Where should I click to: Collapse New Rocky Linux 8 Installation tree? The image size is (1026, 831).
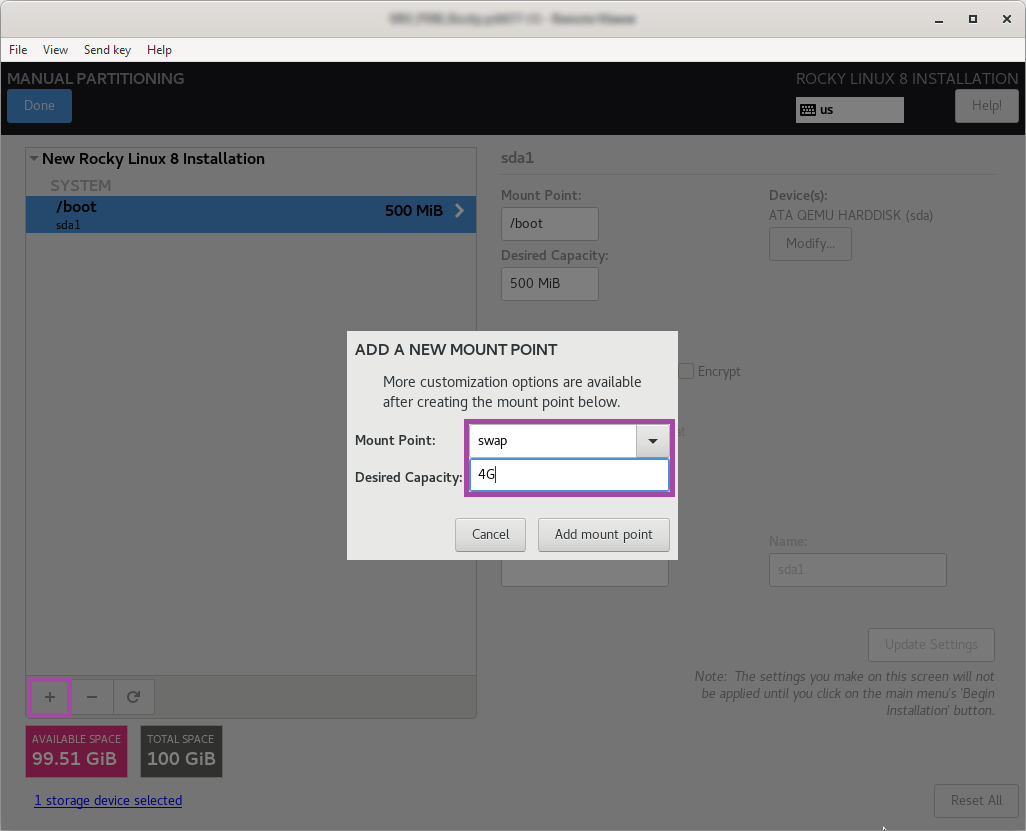click(33, 158)
